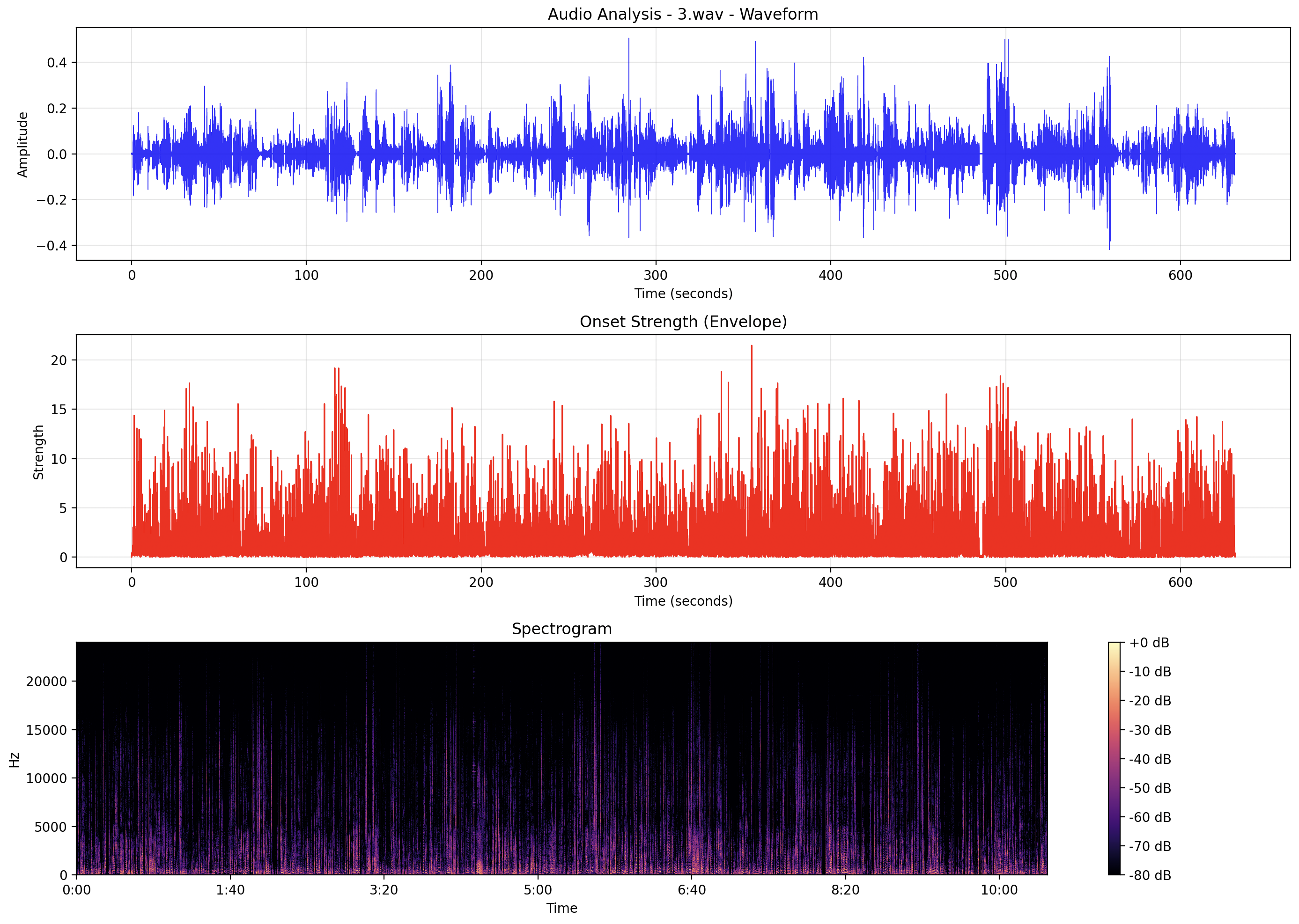The width and height of the screenshot is (1299, 924).
Task: Click the 500 tick on onset strength axis
Action: point(1005,583)
